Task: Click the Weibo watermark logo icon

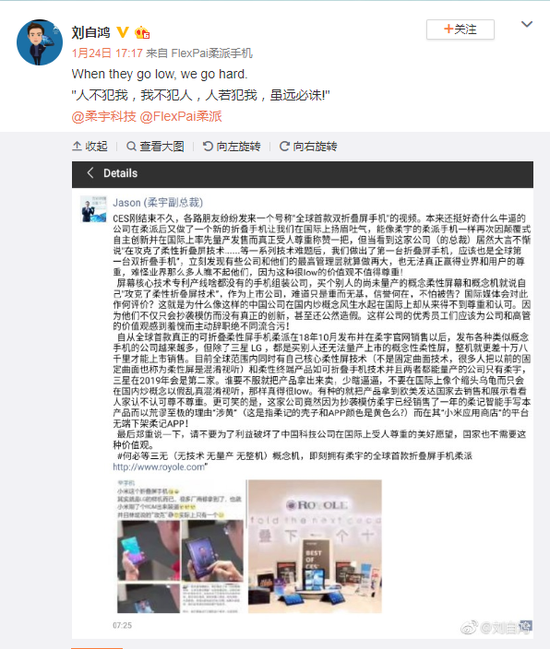Action: pyautogui.click(x=469, y=628)
